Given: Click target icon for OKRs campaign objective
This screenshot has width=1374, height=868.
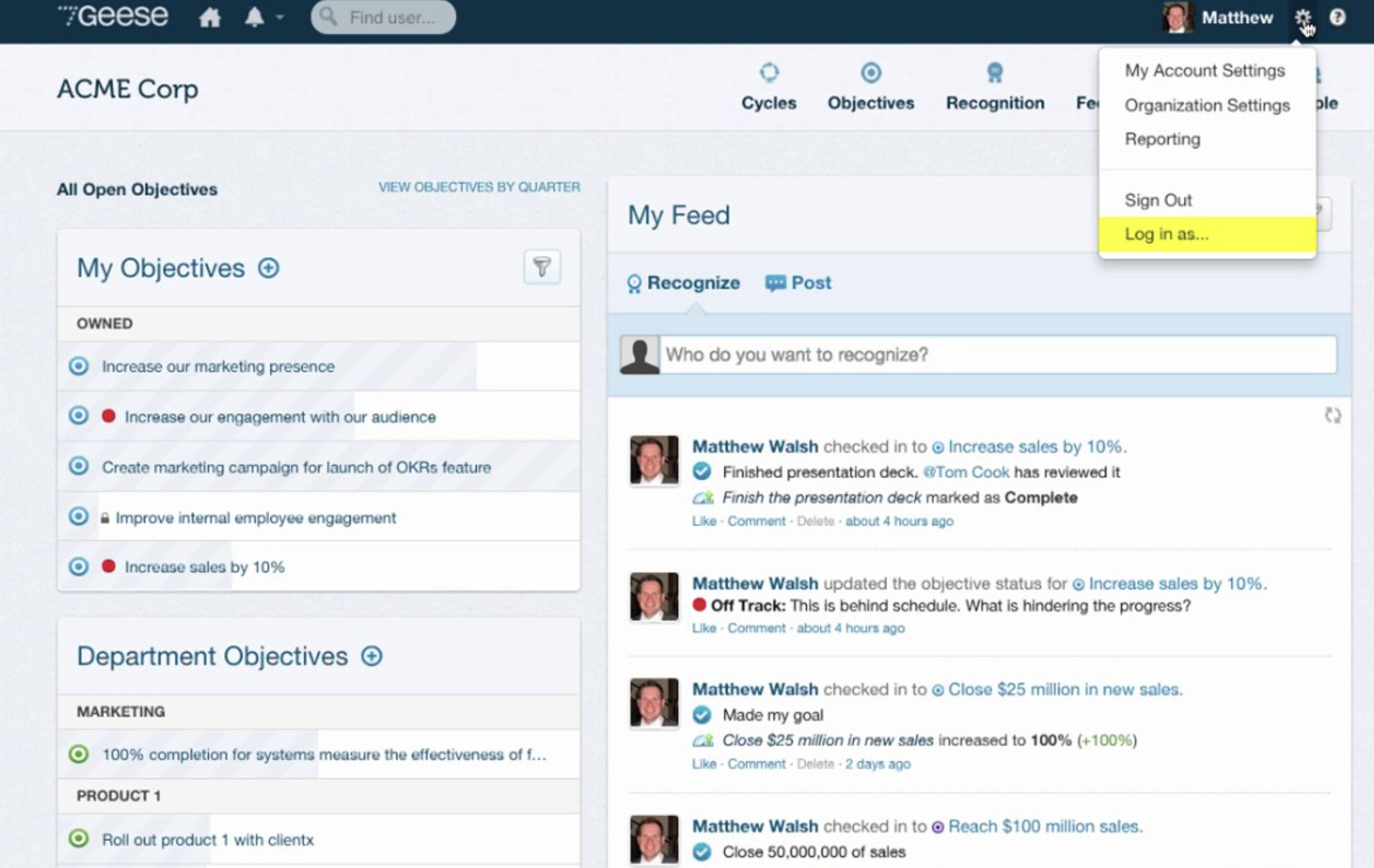Looking at the screenshot, I should pos(78,466).
